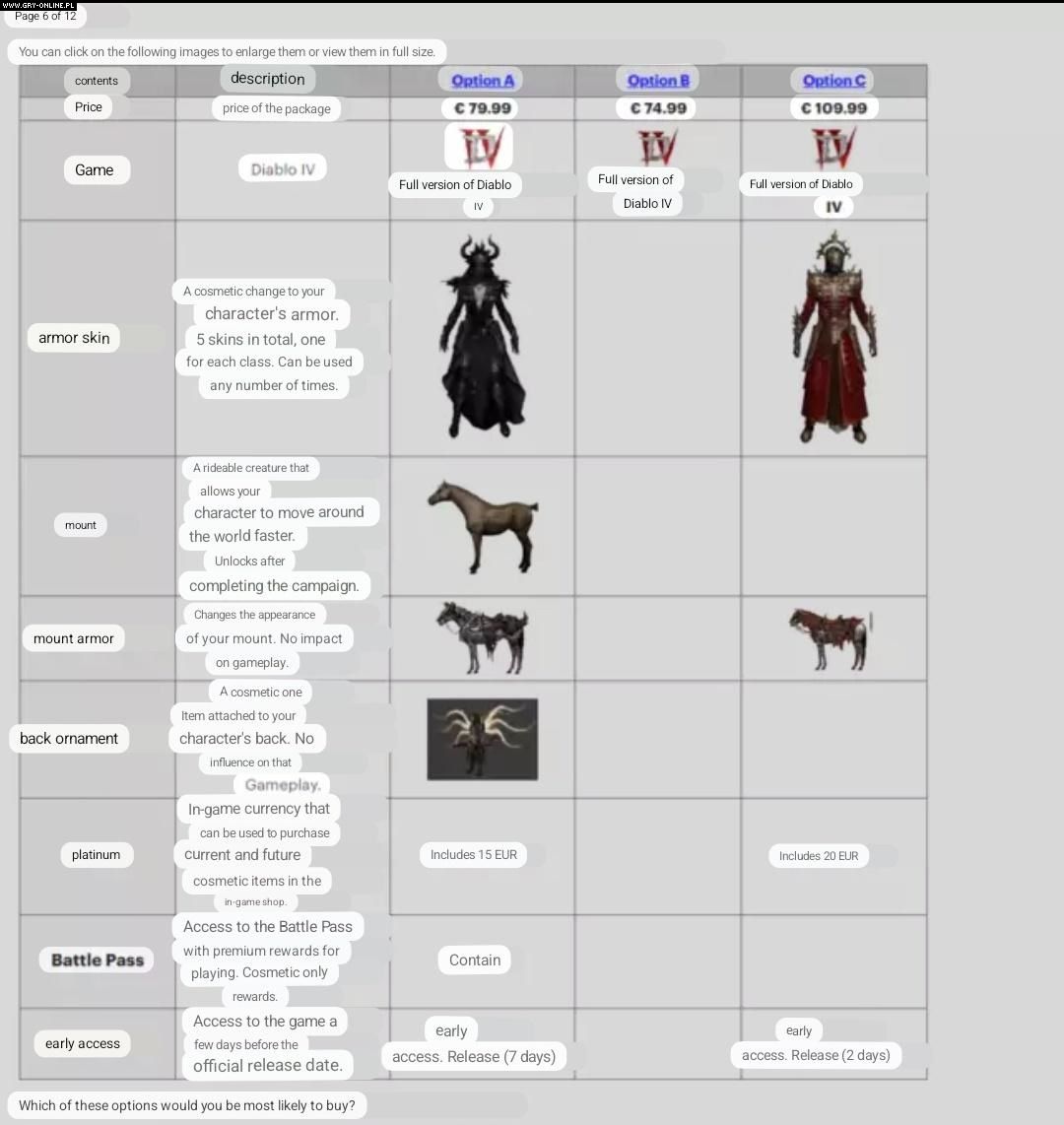Click the 'Game' row label
This screenshot has height=1125, width=1064.
[94, 170]
